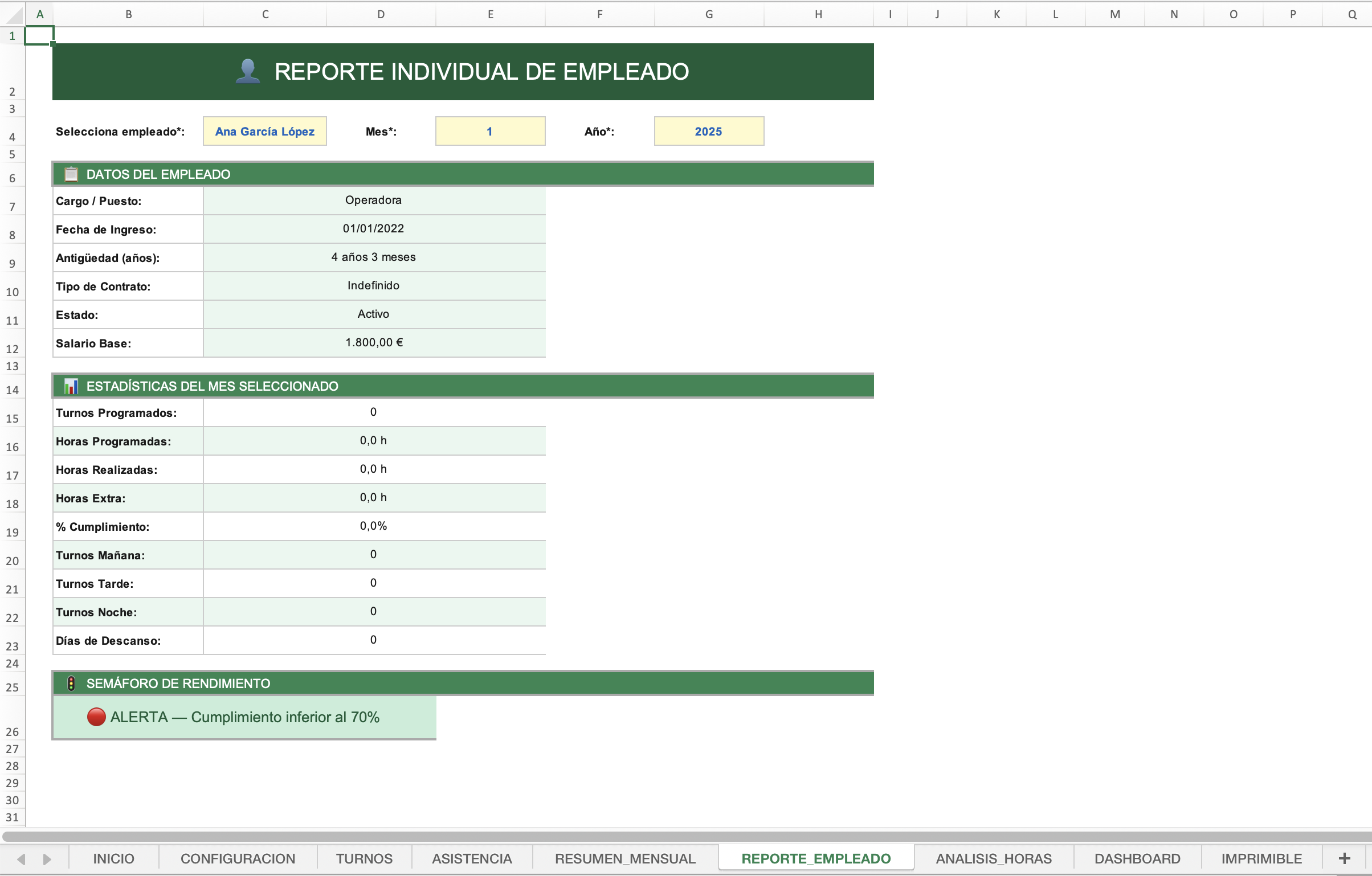Click the next sheet navigation arrow
The image size is (1372, 876).
[x=47, y=859]
